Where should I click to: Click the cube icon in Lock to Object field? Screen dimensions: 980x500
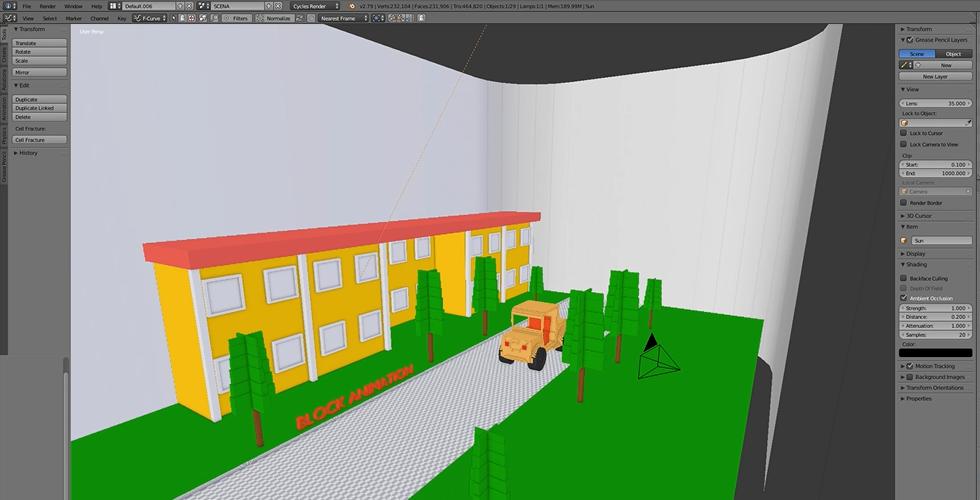906,123
